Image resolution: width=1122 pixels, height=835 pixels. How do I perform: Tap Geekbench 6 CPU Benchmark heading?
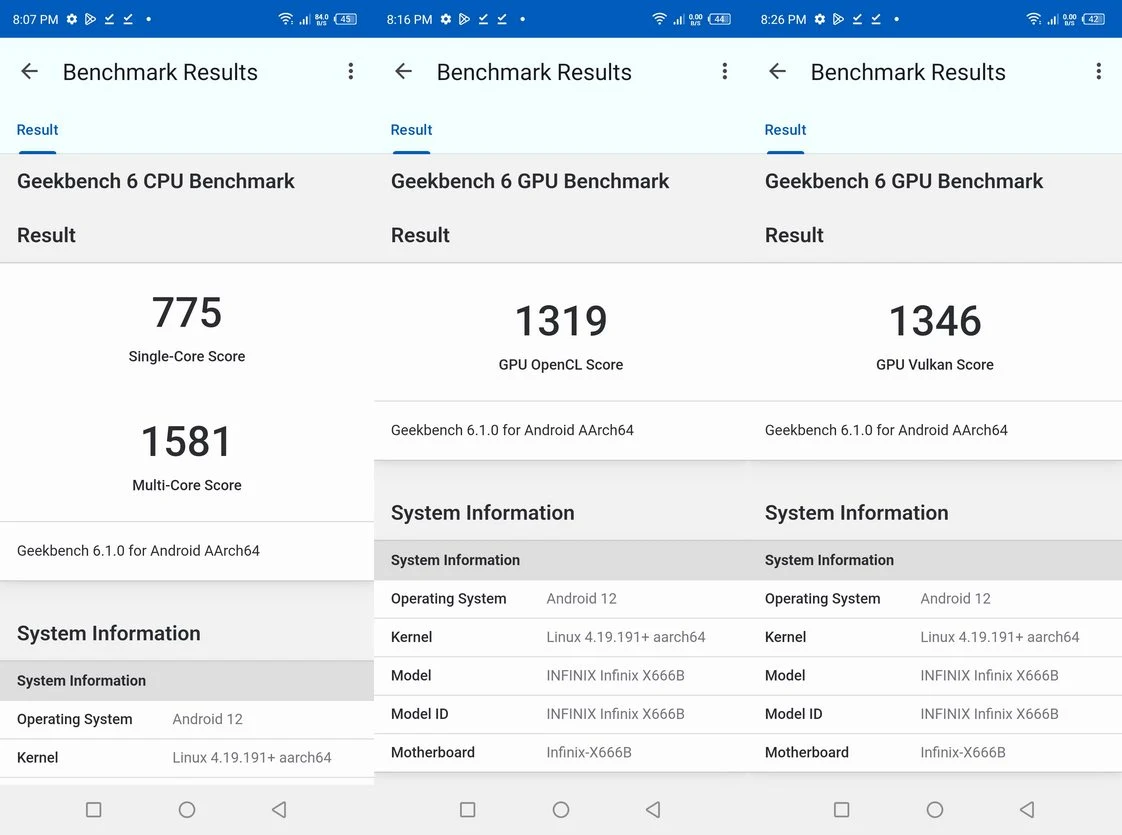155,181
